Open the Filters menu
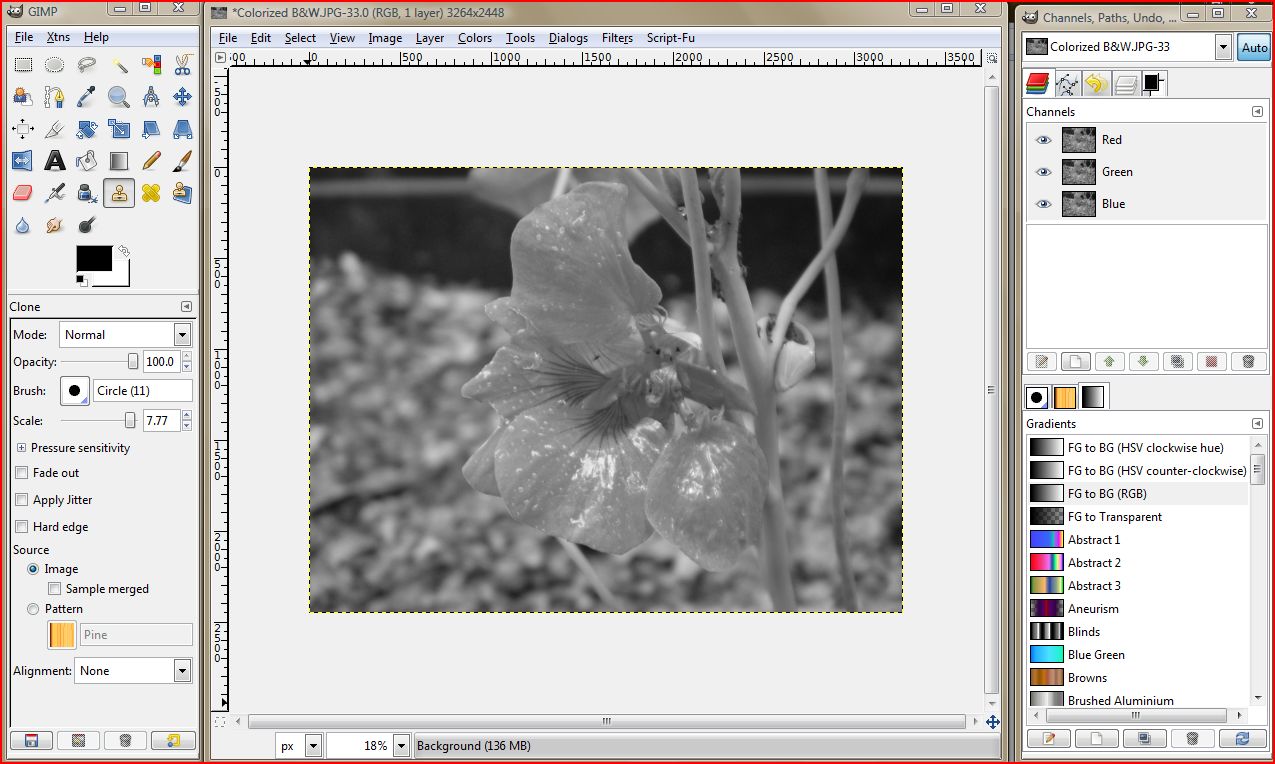Image resolution: width=1275 pixels, height=764 pixels. [617, 38]
